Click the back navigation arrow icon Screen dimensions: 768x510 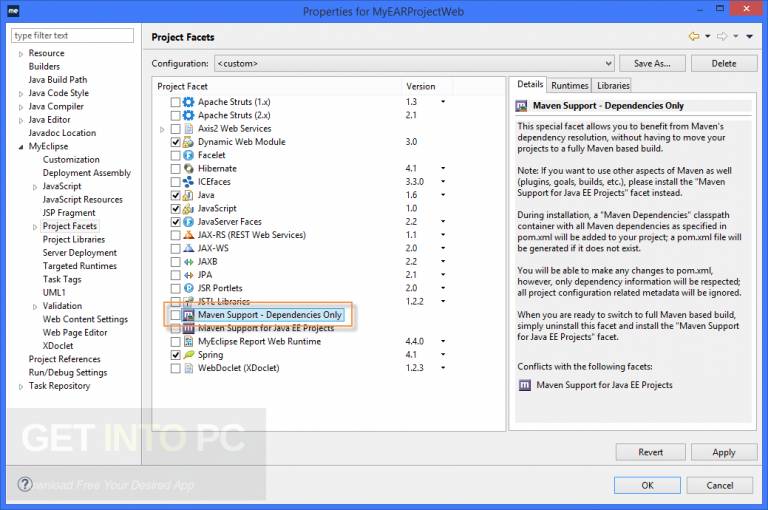tap(694, 36)
